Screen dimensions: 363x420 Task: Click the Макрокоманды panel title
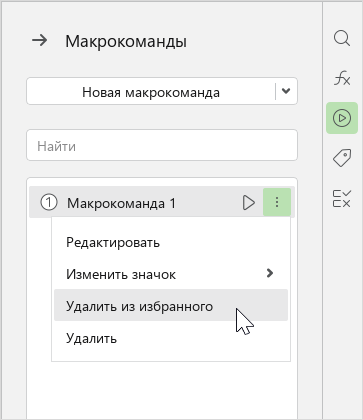pos(126,41)
